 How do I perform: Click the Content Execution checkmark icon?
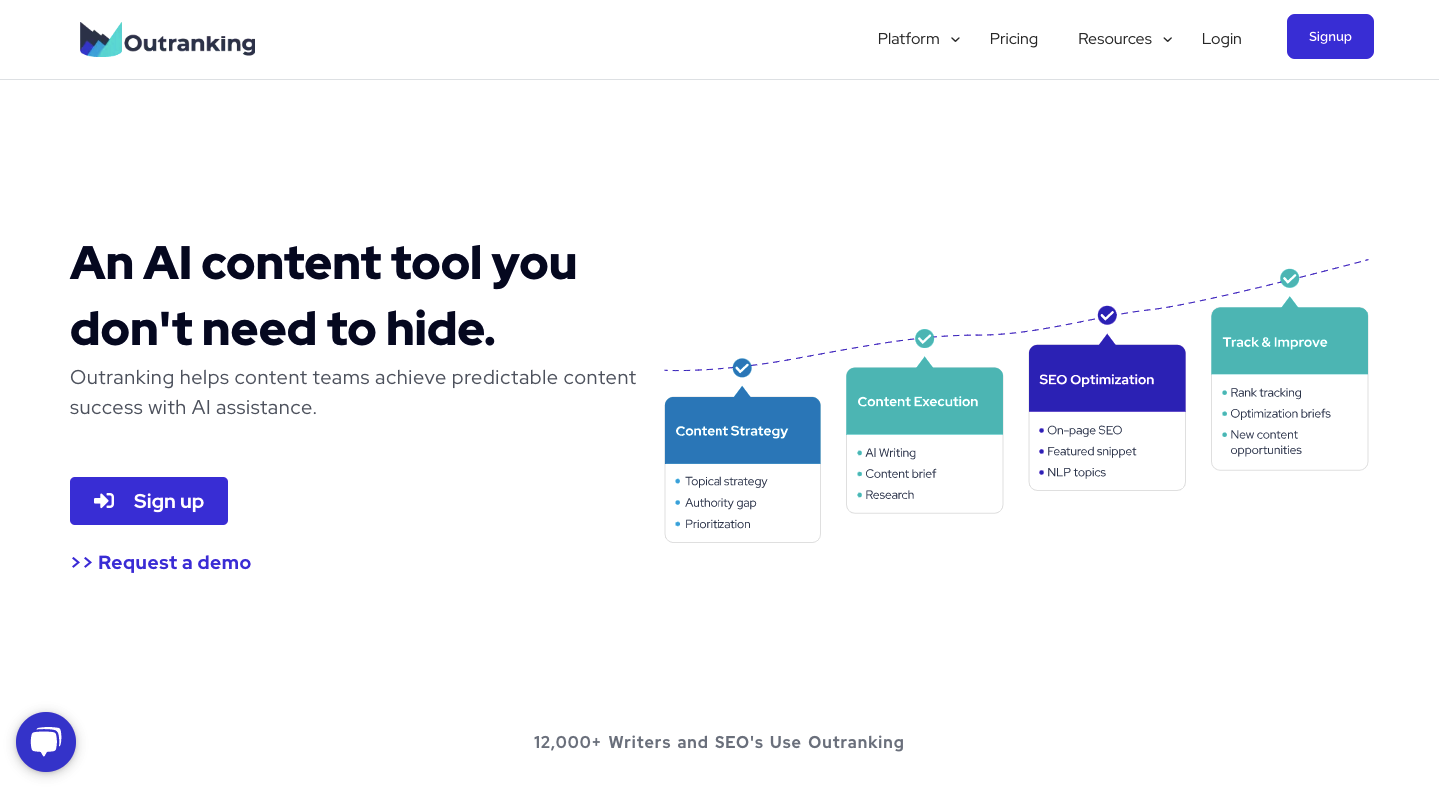925,339
